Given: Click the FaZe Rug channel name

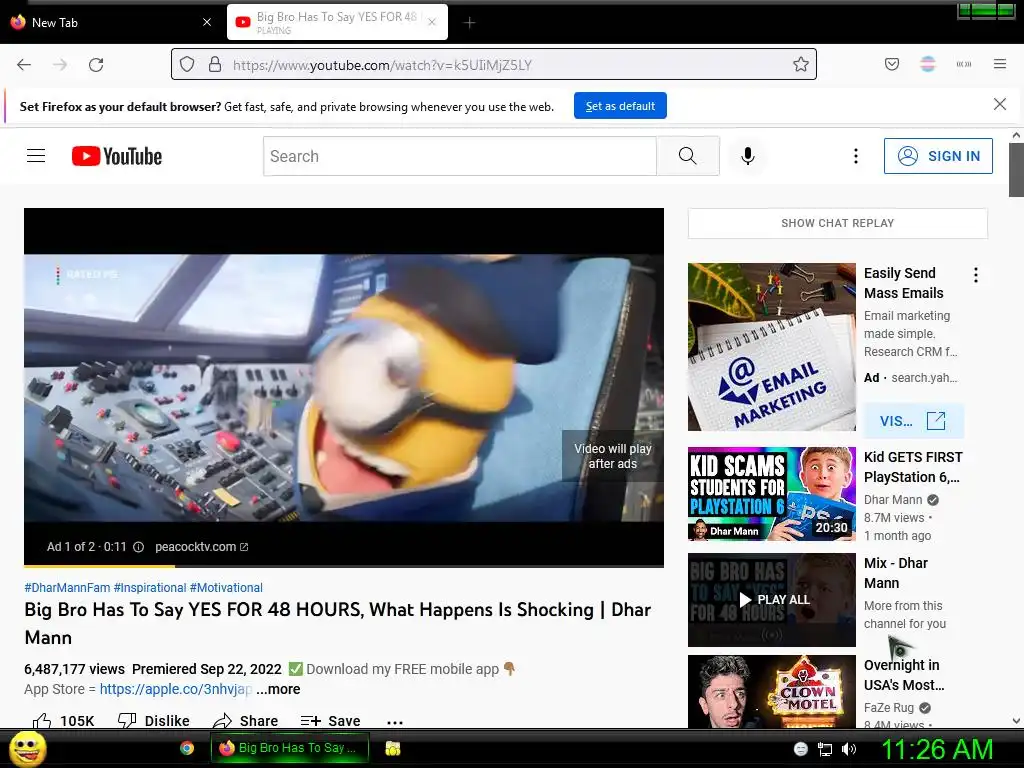Looking at the screenshot, I should [889, 708].
